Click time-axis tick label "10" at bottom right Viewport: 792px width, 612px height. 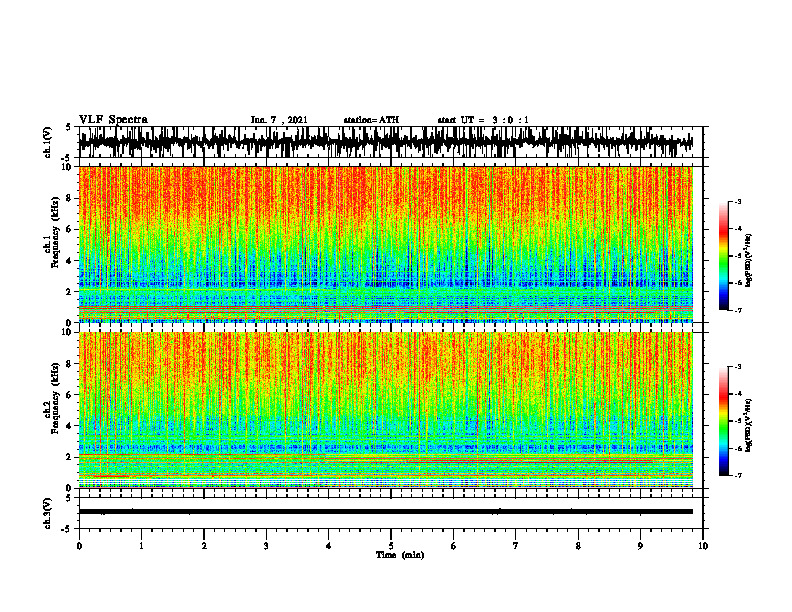(703, 546)
